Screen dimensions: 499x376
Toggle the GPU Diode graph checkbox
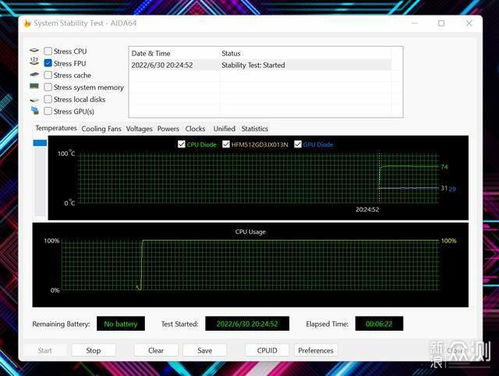[x=298, y=144]
